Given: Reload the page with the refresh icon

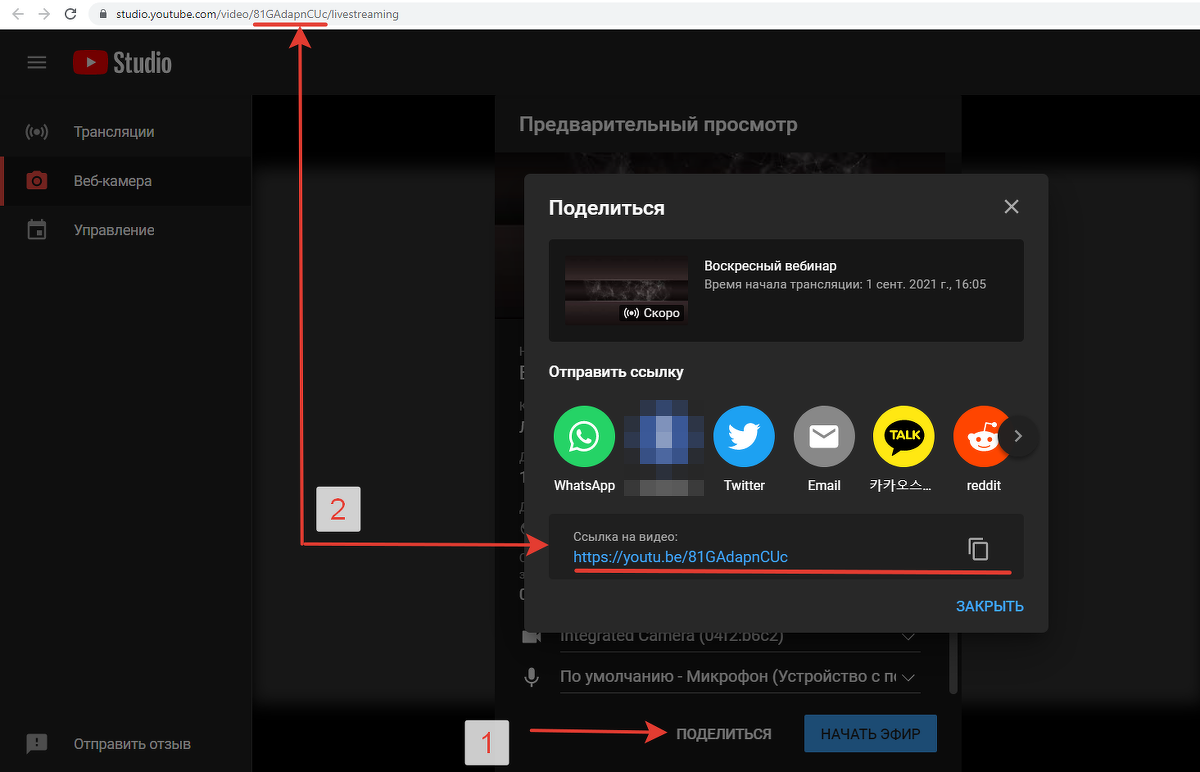Looking at the screenshot, I should 70,14.
